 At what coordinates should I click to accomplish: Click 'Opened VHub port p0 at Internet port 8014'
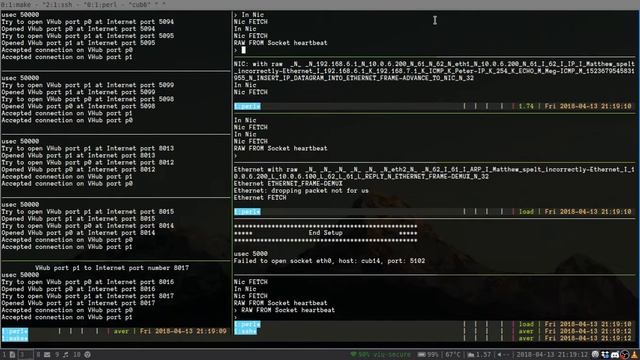[78, 233]
